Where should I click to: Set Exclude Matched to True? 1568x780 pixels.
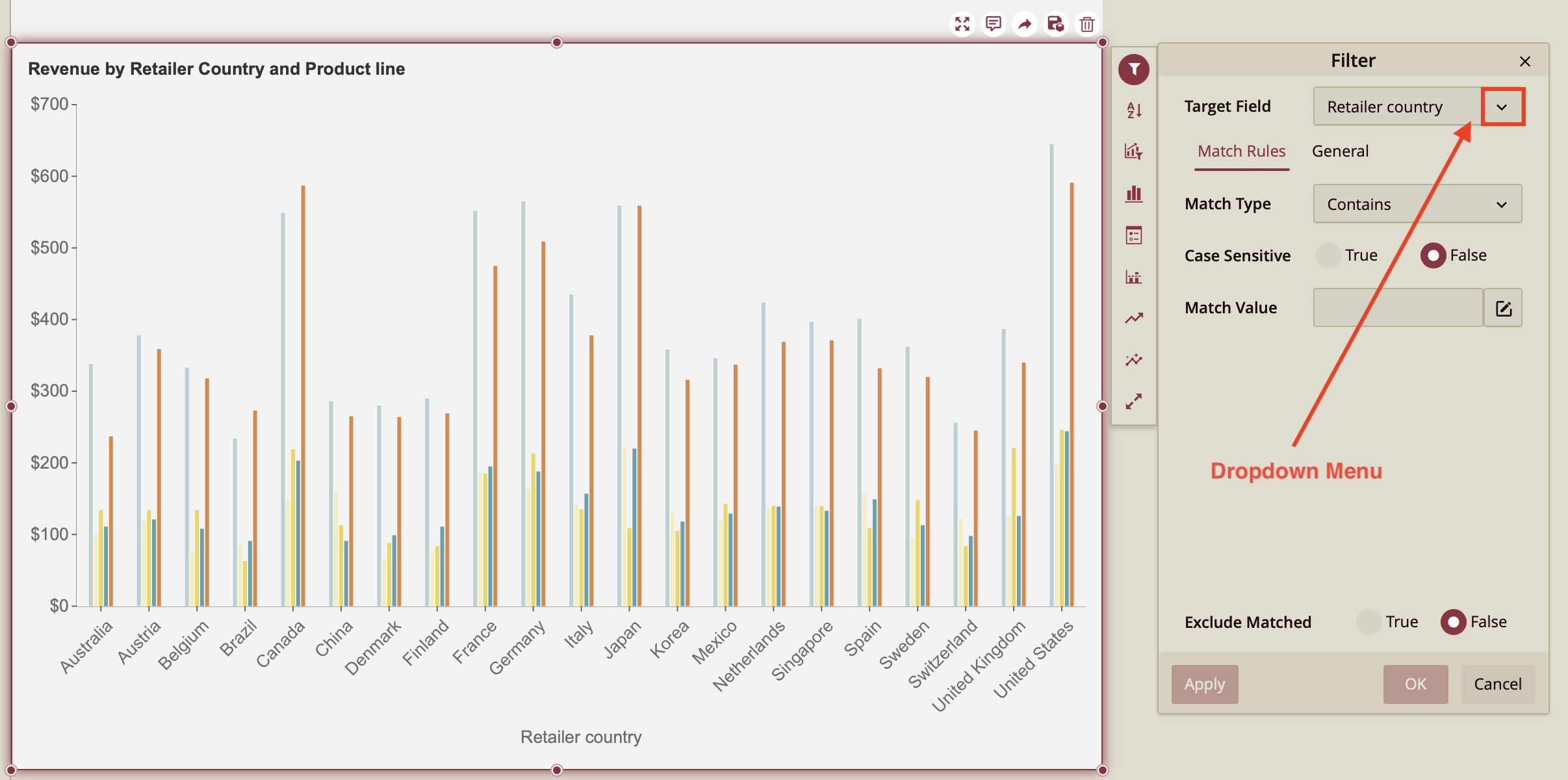tap(1369, 622)
